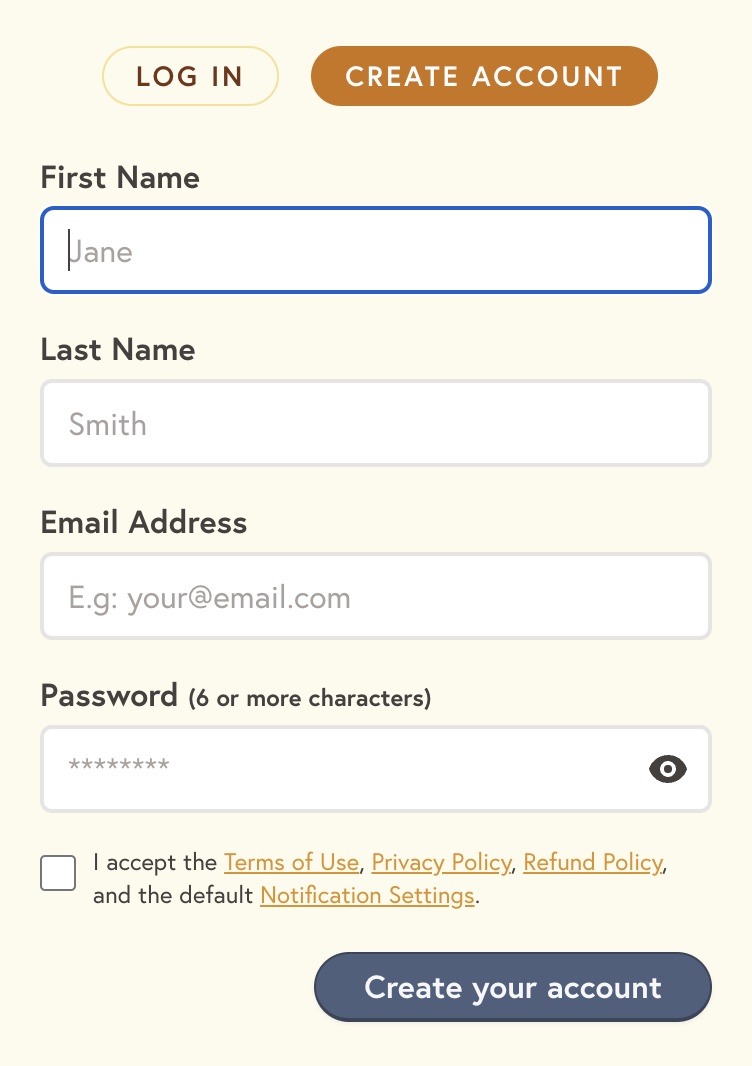The image size is (752, 1066).
Task: Open the Terms of Use link
Action: 291,863
